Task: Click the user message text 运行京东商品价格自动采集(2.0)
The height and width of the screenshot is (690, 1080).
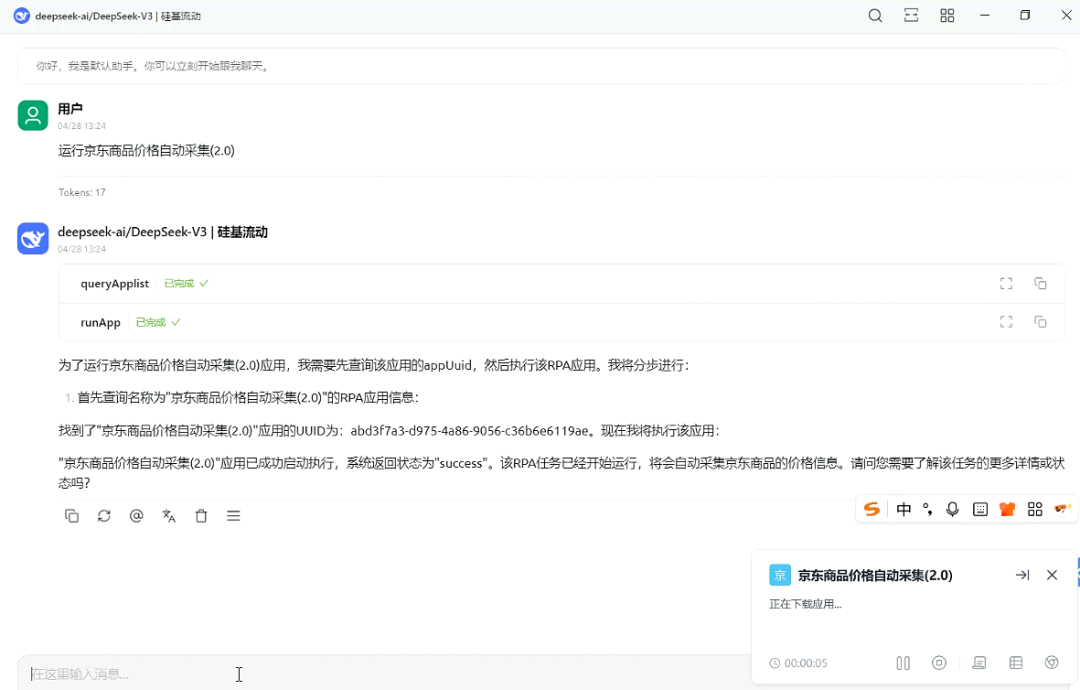Action: [146, 151]
